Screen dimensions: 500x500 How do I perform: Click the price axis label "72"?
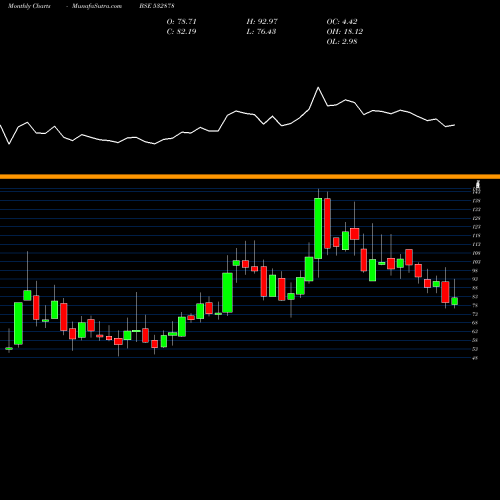[x=476, y=314]
